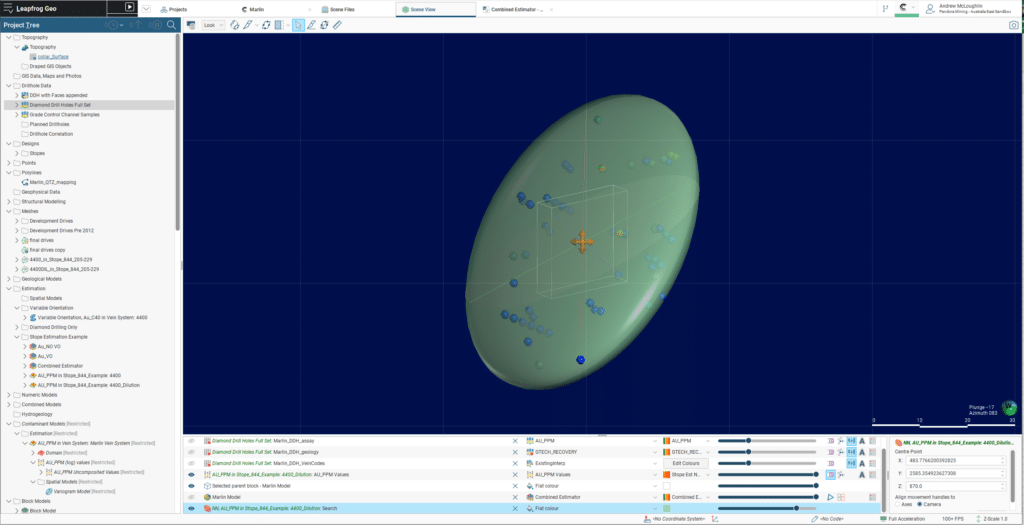The width and height of the screenshot is (1024, 525).
Task: Open the Combined Estimator tab
Action: [x=517, y=8]
